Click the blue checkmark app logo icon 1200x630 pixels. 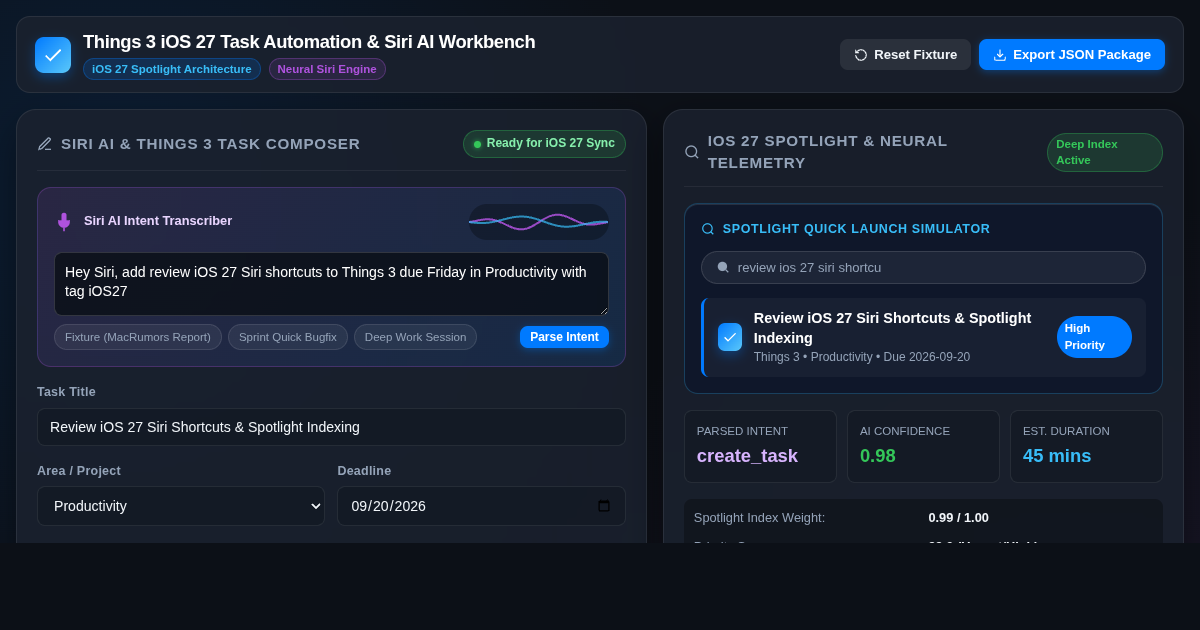[53, 55]
